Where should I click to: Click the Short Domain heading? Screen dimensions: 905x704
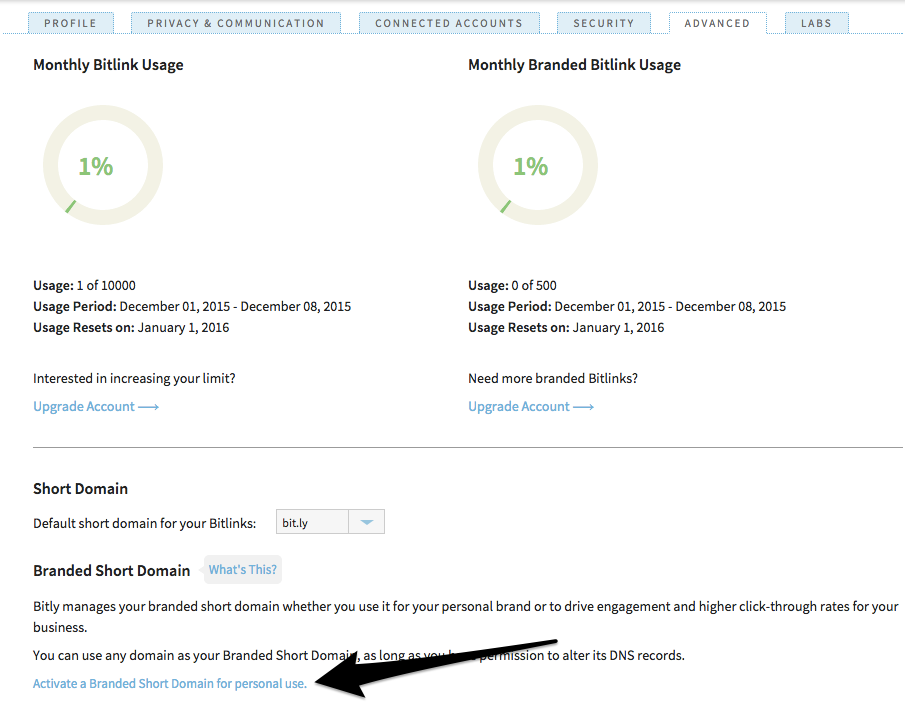[80, 489]
